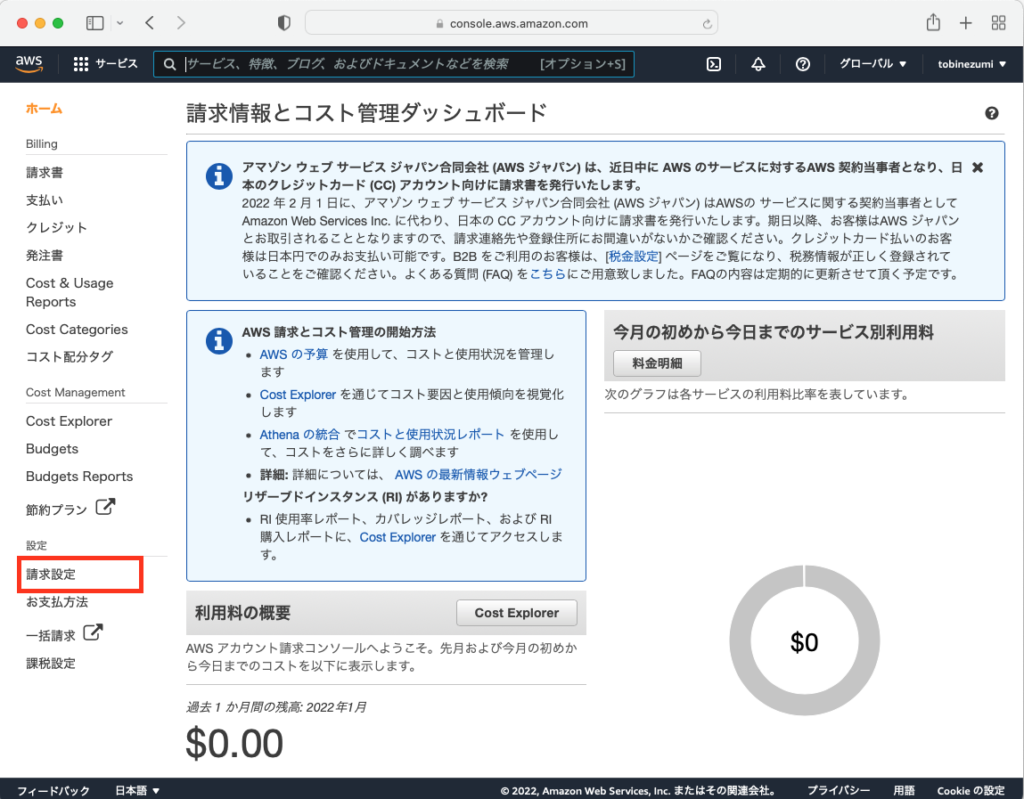Open お支払方法 in the sidebar
The width and height of the screenshot is (1024, 799).
(x=57, y=602)
